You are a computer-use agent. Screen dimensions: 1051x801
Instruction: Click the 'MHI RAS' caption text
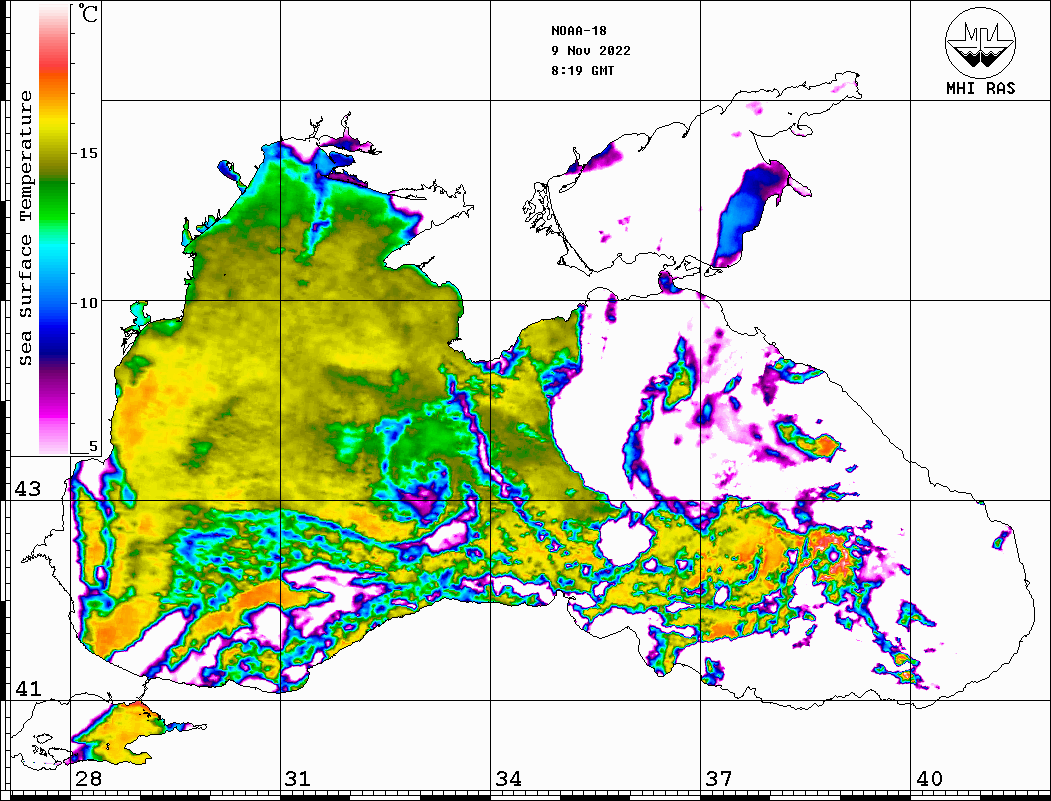[x=981, y=88]
